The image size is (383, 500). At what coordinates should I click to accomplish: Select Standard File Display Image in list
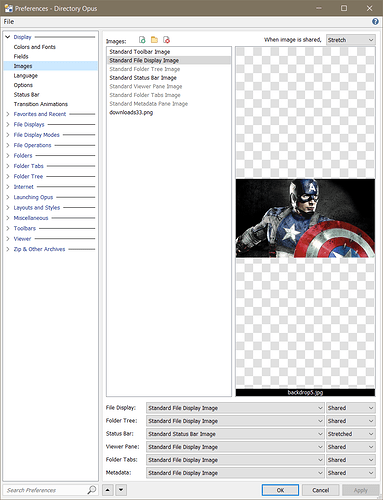[x=169, y=60]
